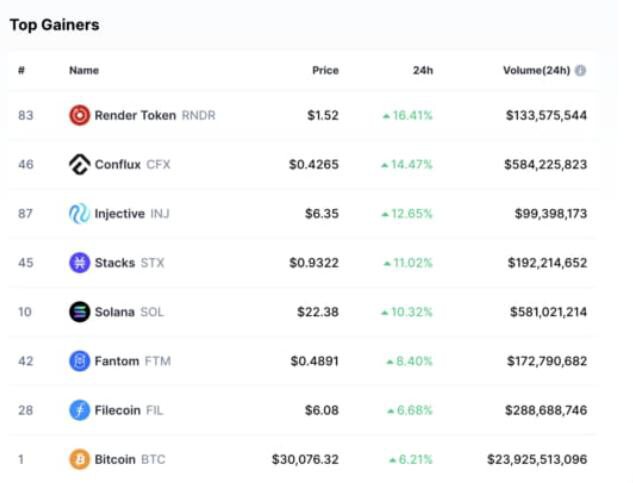Sort table by Name column
Screen dimensions: 633x483
84,71
